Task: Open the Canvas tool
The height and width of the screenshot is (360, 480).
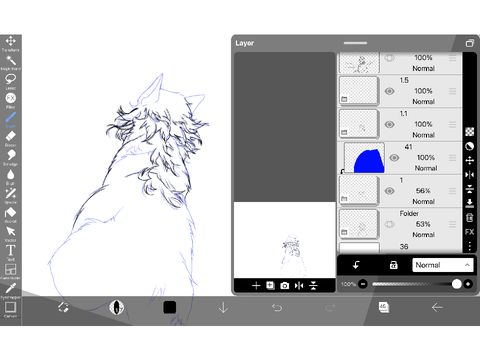Action: tap(11, 309)
